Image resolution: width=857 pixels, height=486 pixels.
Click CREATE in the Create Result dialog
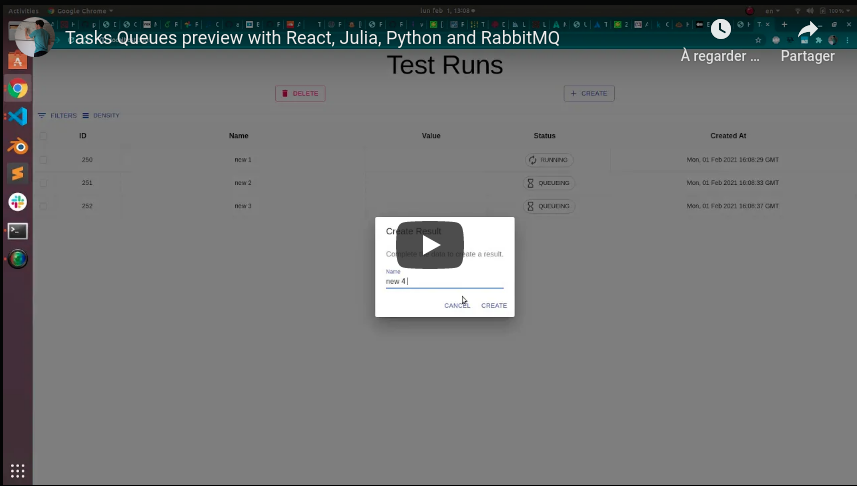coord(494,306)
